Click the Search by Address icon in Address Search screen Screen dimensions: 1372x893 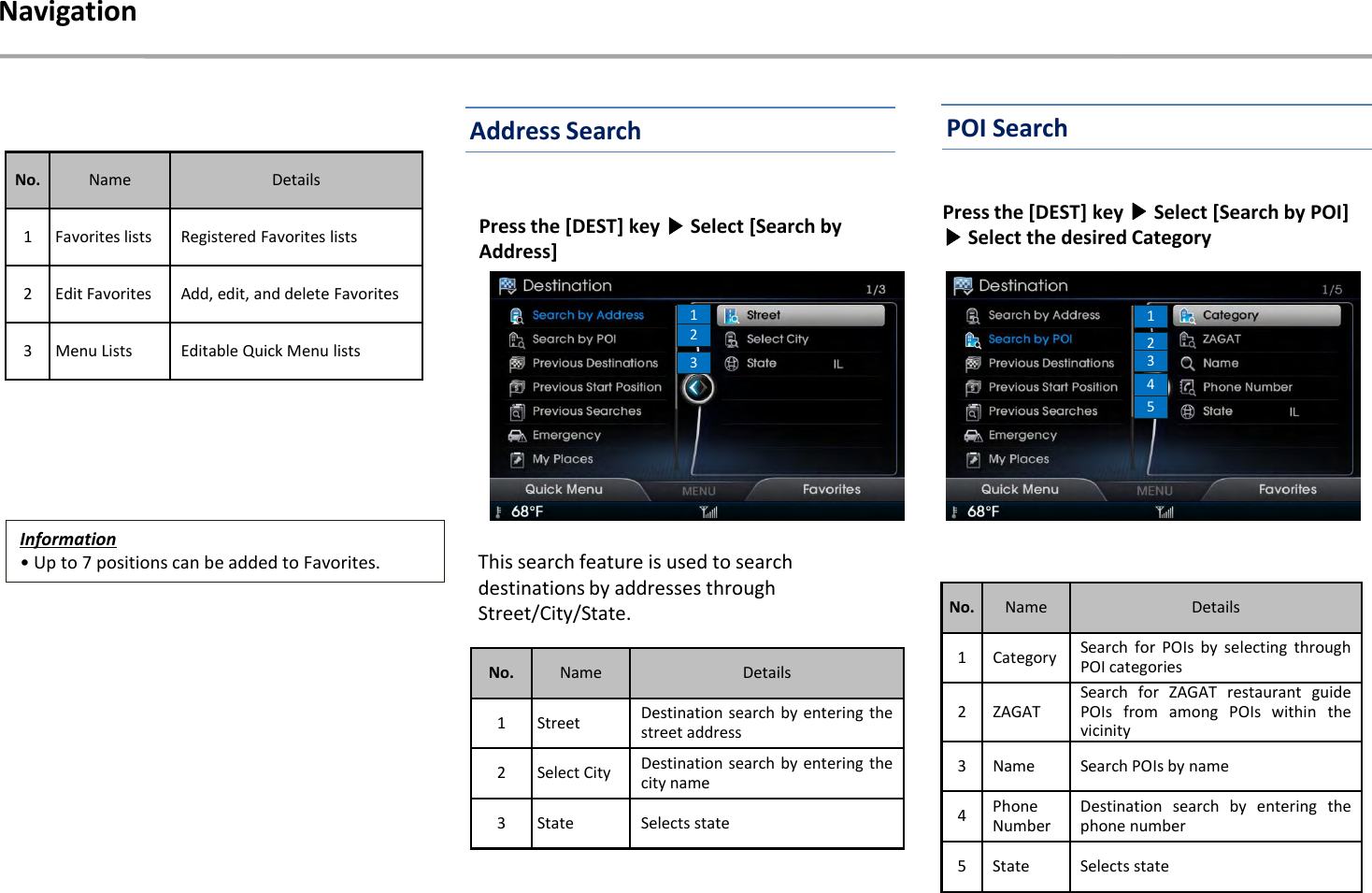pyautogui.click(x=517, y=316)
